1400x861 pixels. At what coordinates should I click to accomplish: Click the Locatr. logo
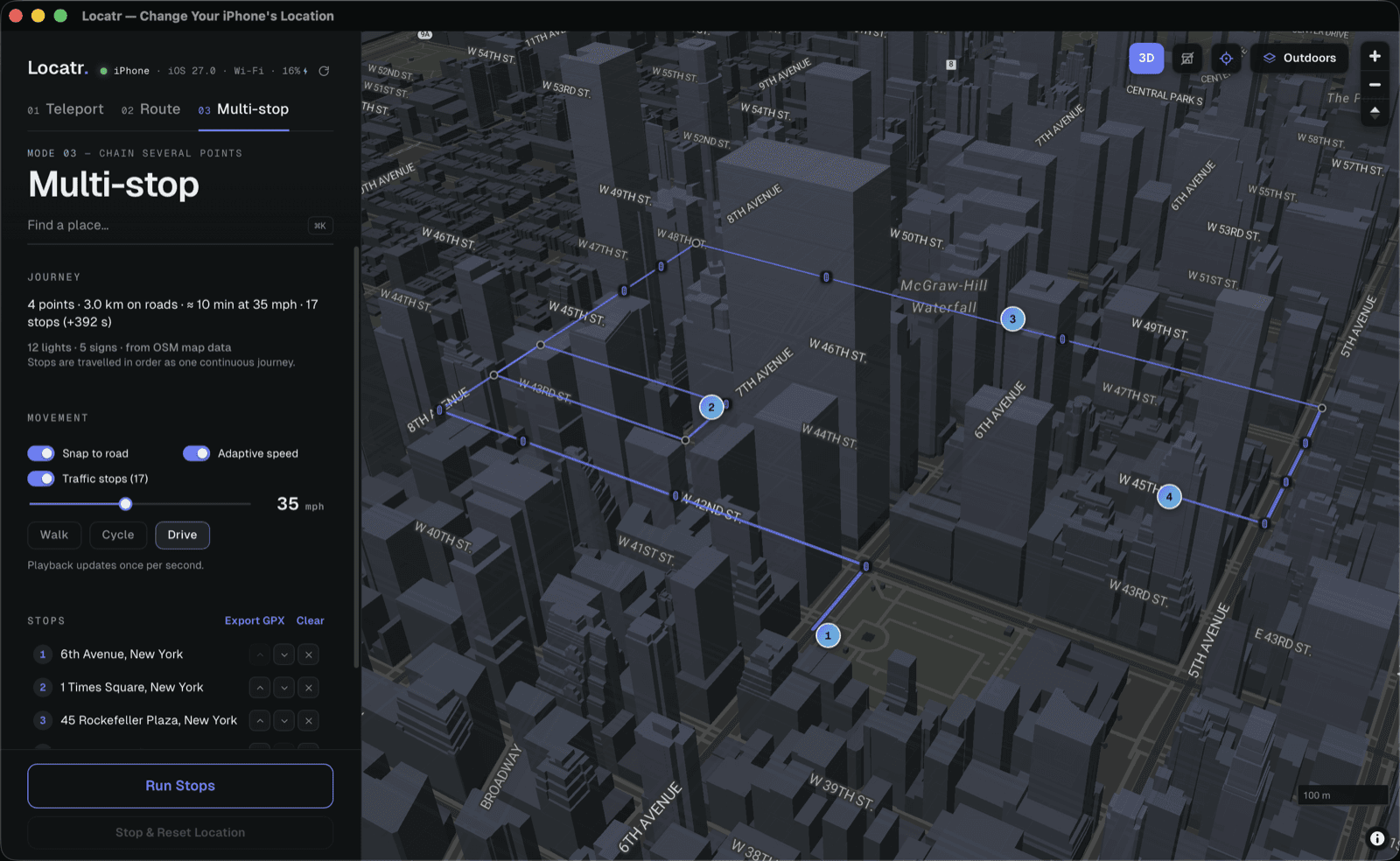click(x=58, y=68)
